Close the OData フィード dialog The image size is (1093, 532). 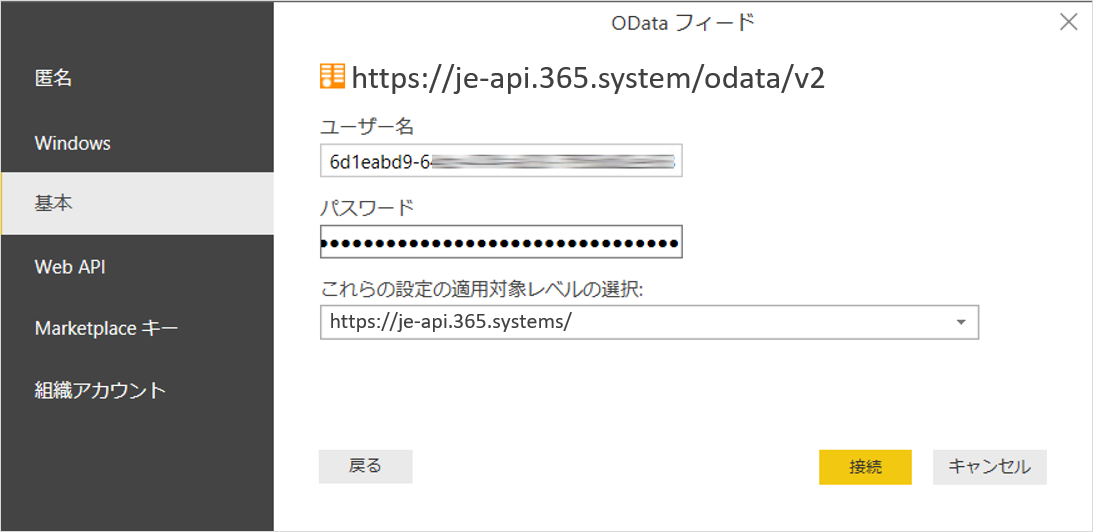(1069, 22)
